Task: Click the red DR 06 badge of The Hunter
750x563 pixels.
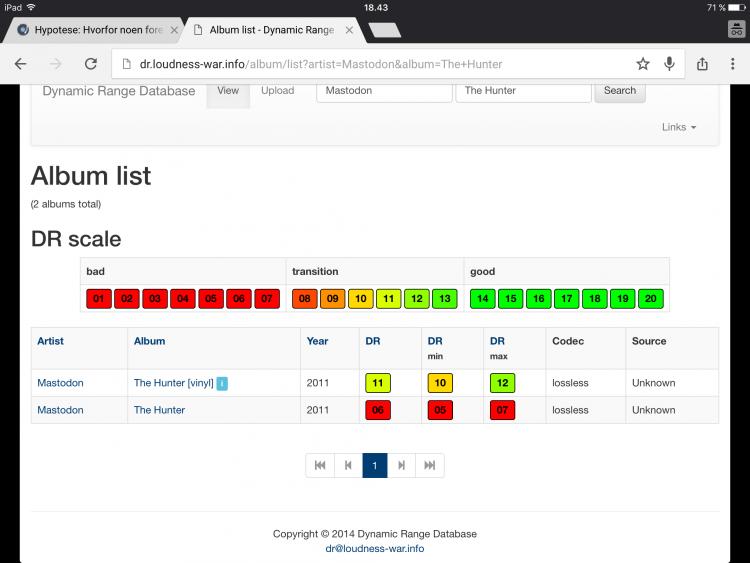Action: click(378, 410)
